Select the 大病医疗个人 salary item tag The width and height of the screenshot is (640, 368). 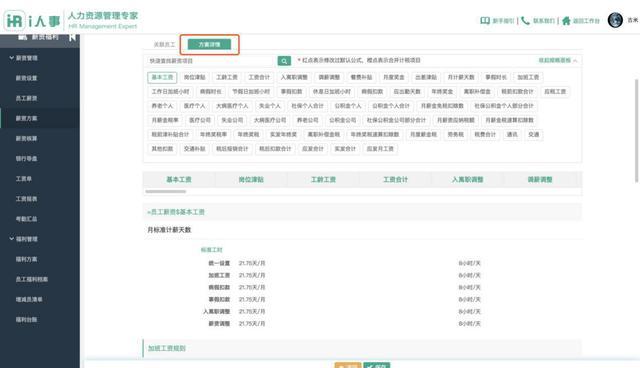[232, 106]
